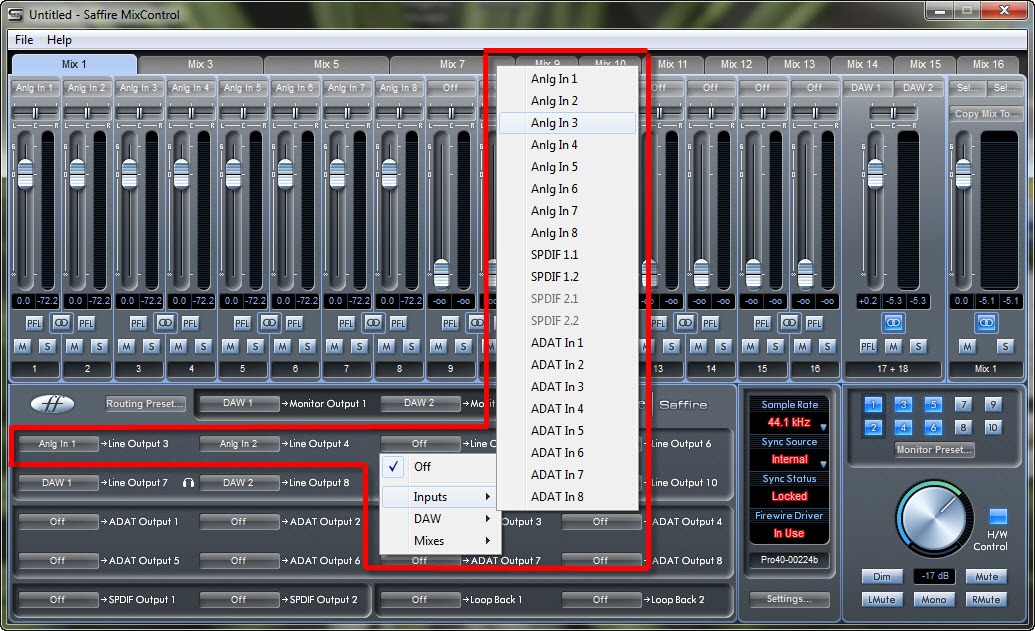Toggle stereo link on Mix 1 master strip
The width and height of the screenshot is (1035, 631).
click(x=986, y=323)
